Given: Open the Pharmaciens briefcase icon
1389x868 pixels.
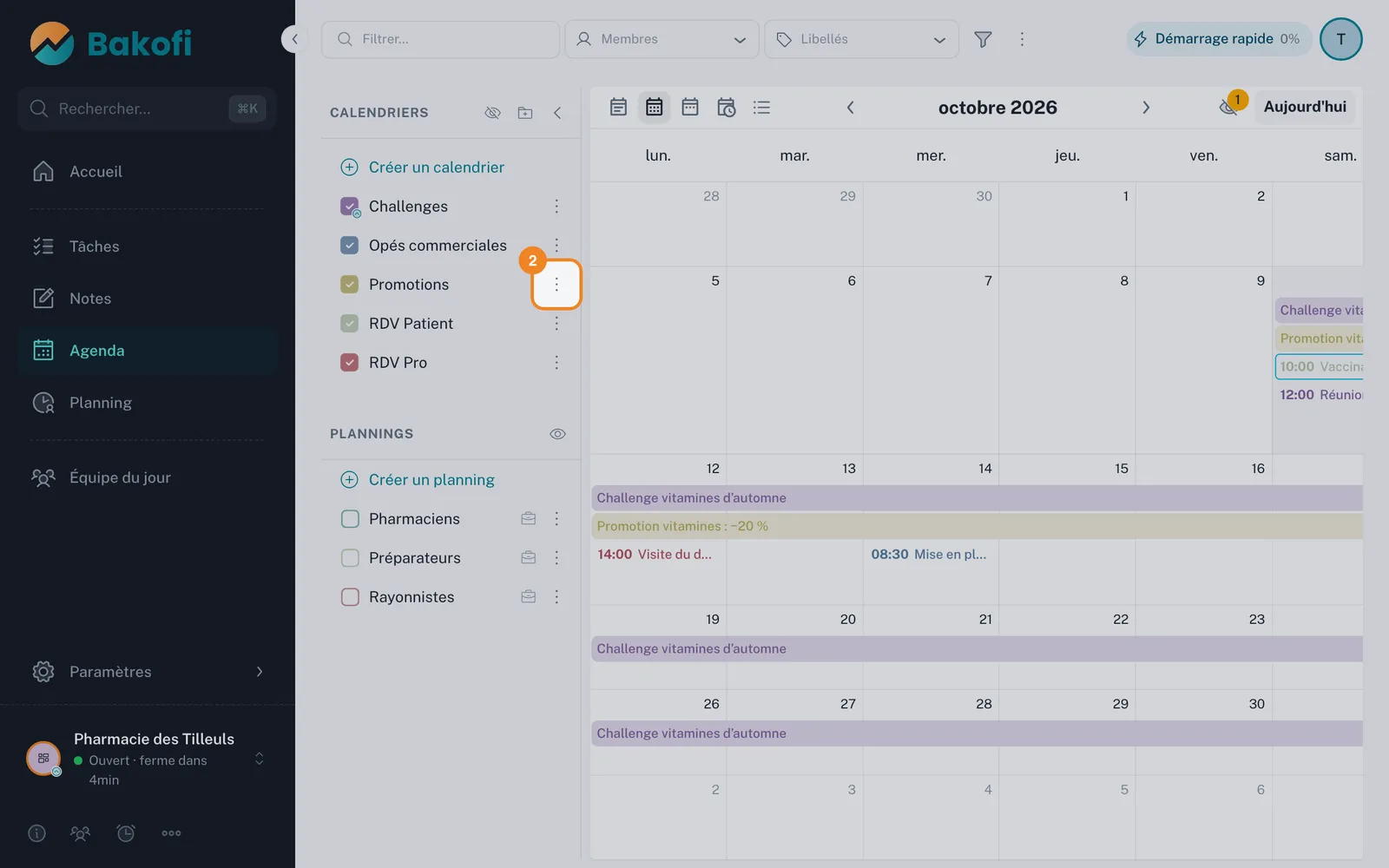Looking at the screenshot, I should point(528,518).
